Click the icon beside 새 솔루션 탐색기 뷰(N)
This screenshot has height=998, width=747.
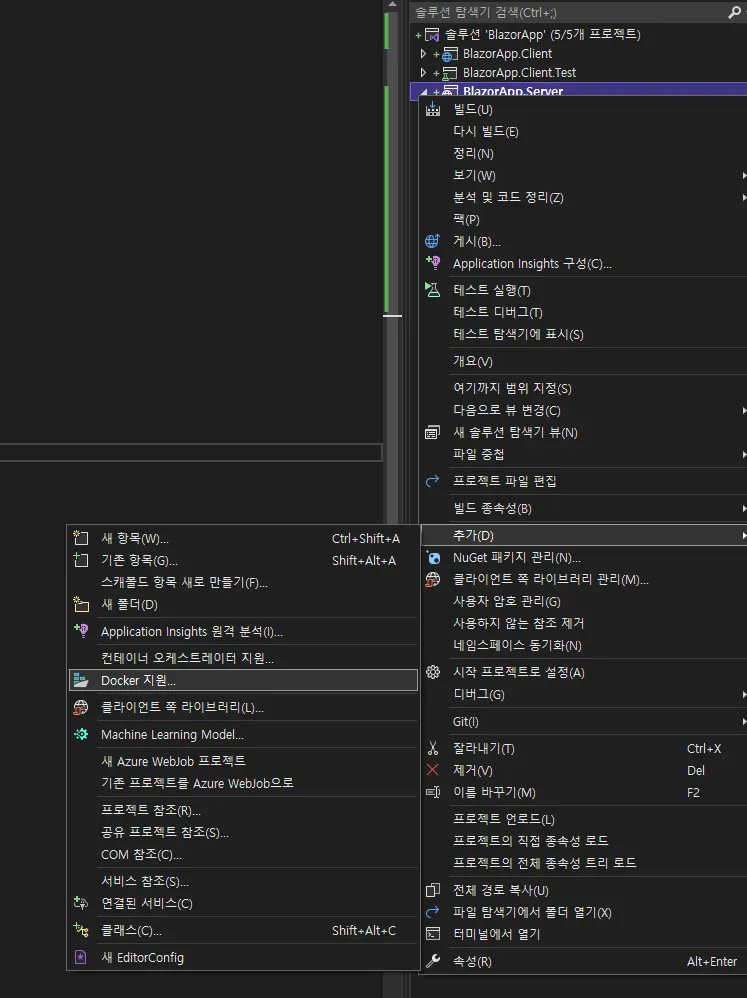[x=432, y=433]
